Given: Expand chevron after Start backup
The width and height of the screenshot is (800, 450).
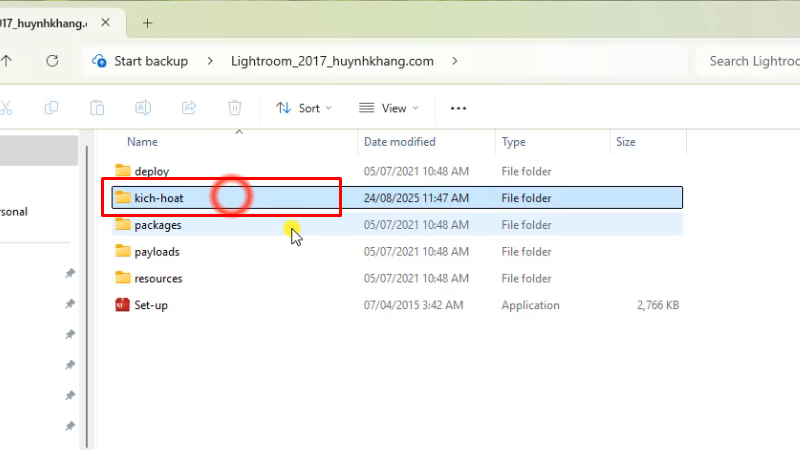Looking at the screenshot, I should (210, 61).
